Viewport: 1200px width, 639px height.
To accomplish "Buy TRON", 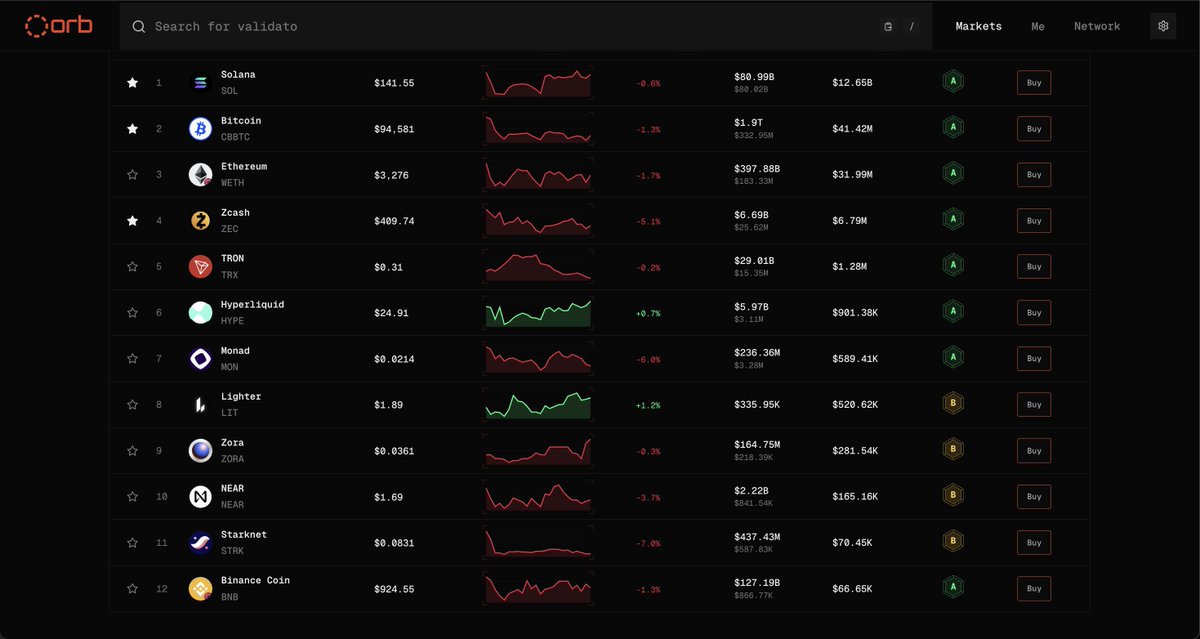I will pos(1034,267).
